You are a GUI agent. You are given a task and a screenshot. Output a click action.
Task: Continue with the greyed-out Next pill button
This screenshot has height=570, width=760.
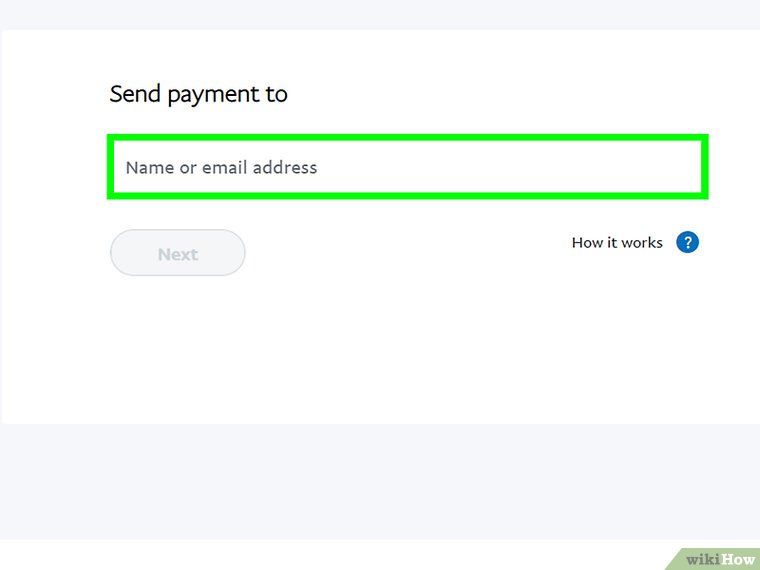click(177, 254)
